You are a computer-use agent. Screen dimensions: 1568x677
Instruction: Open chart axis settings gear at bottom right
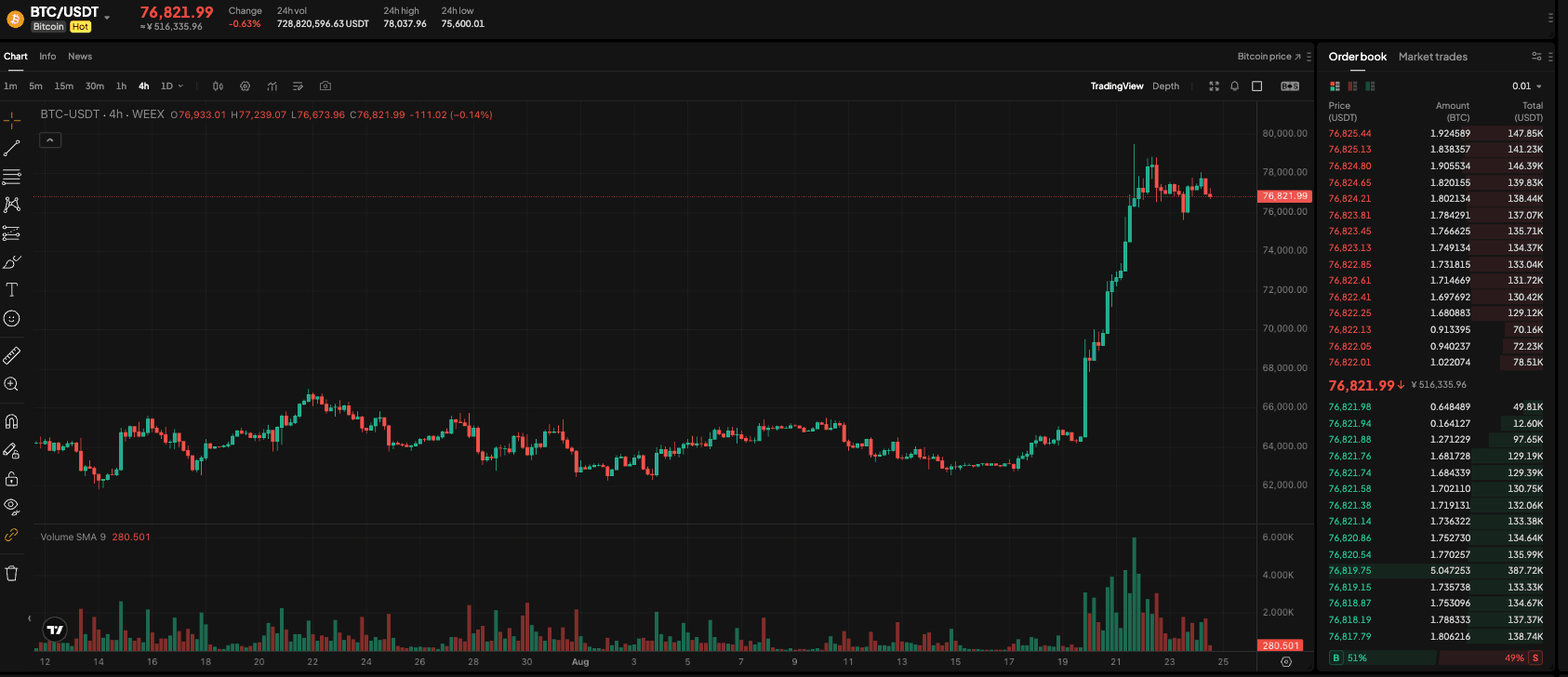tap(1286, 662)
